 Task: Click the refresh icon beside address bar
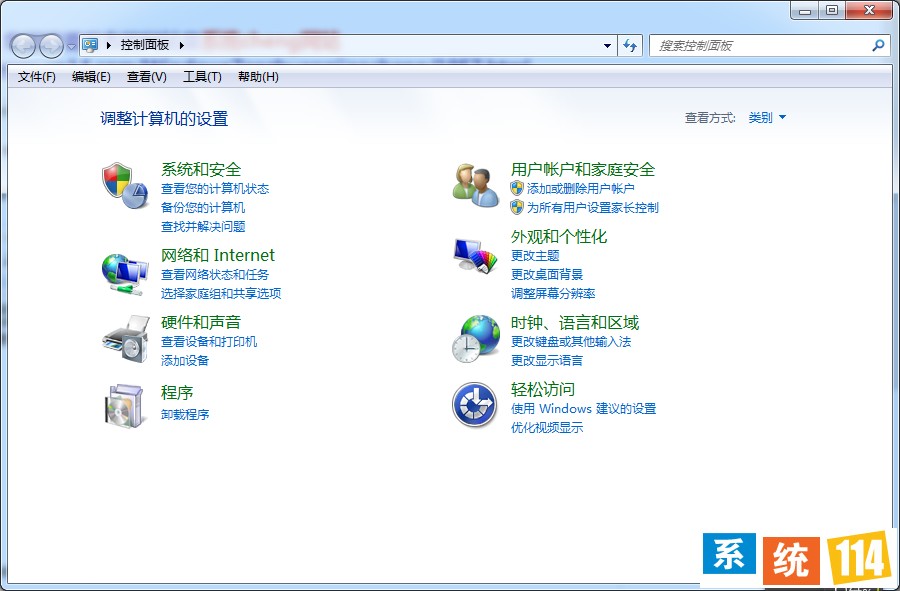click(630, 45)
